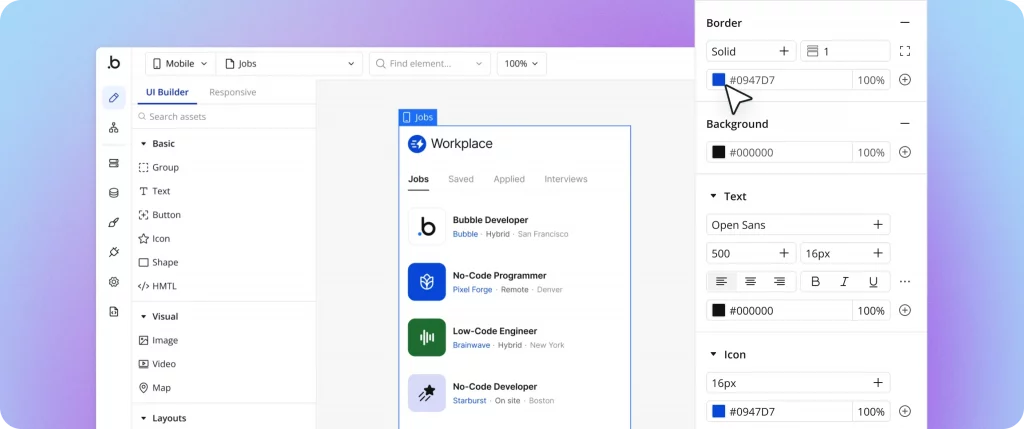Open the 100% zoom dropdown
Screen dimensions: 1024x429
point(522,63)
